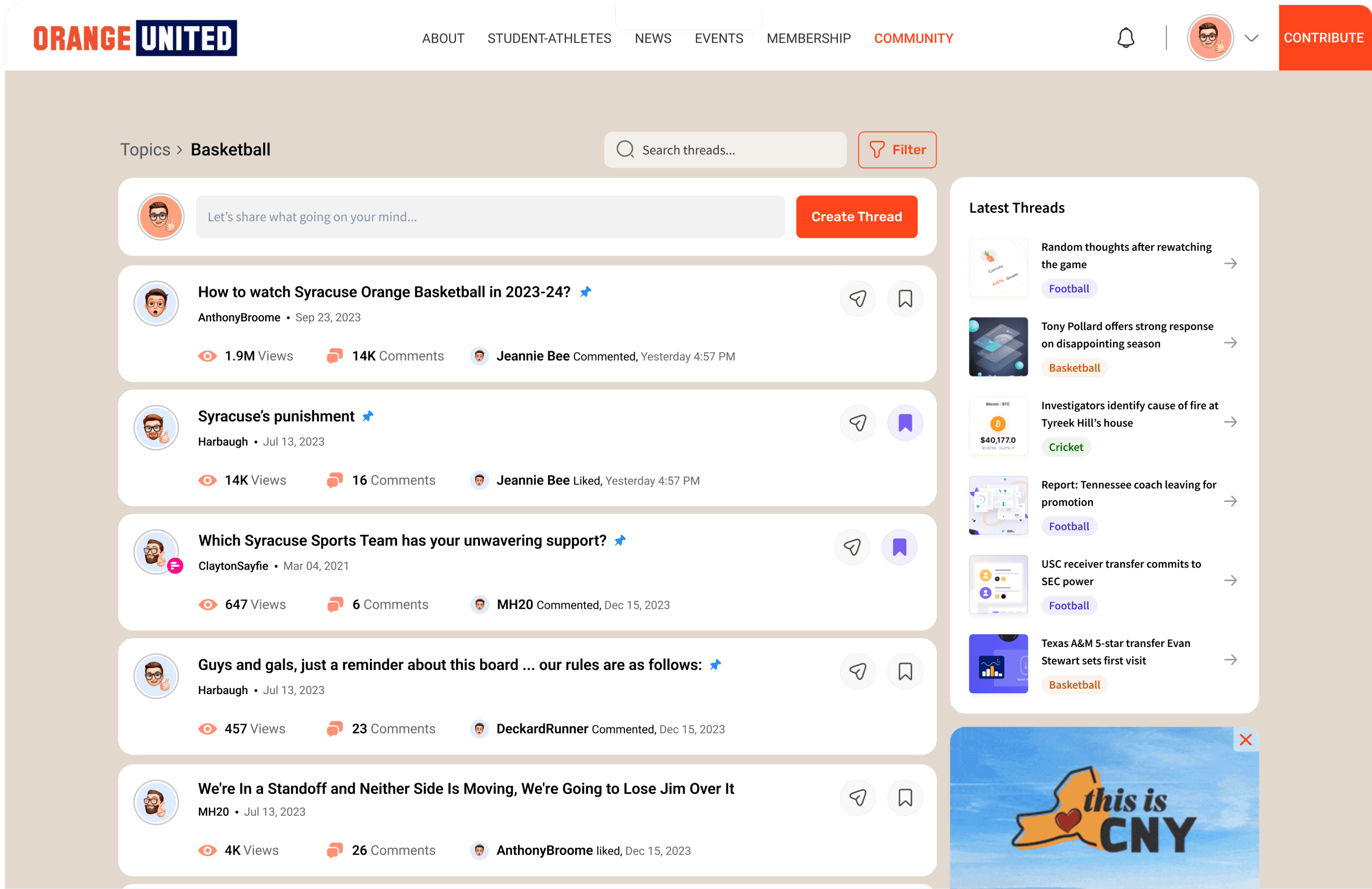Open the STUDENT-ATHLETES menu item
This screenshot has width=1372, height=889.
click(549, 38)
